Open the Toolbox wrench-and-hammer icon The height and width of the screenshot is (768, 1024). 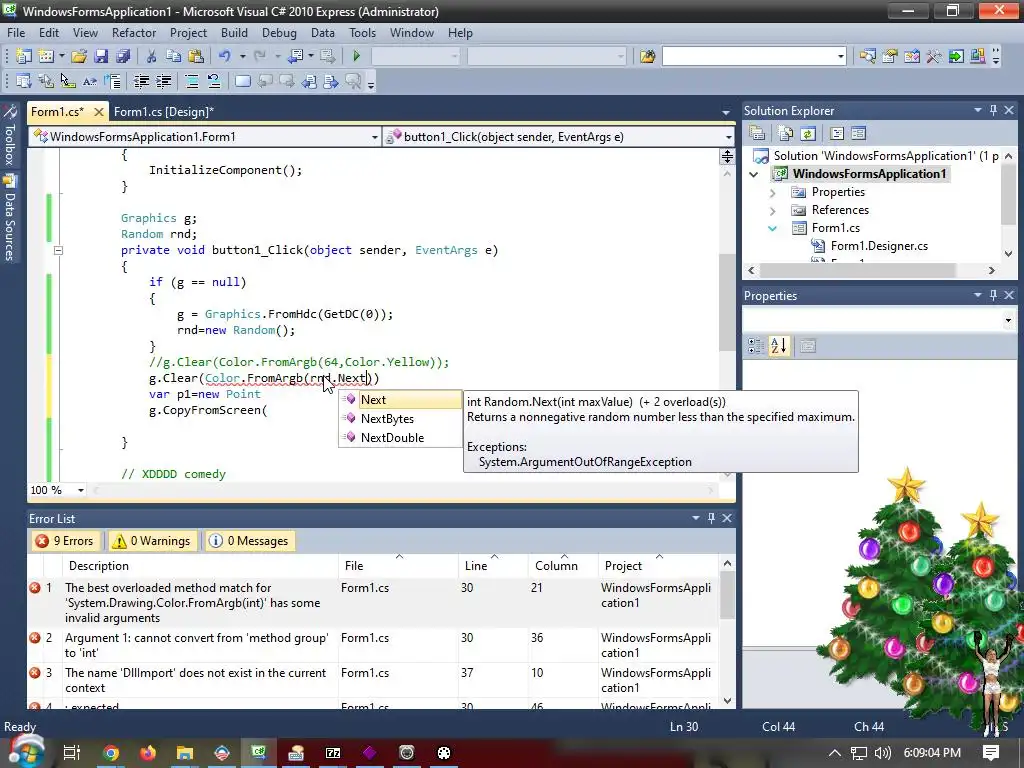[x=934, y=56]
